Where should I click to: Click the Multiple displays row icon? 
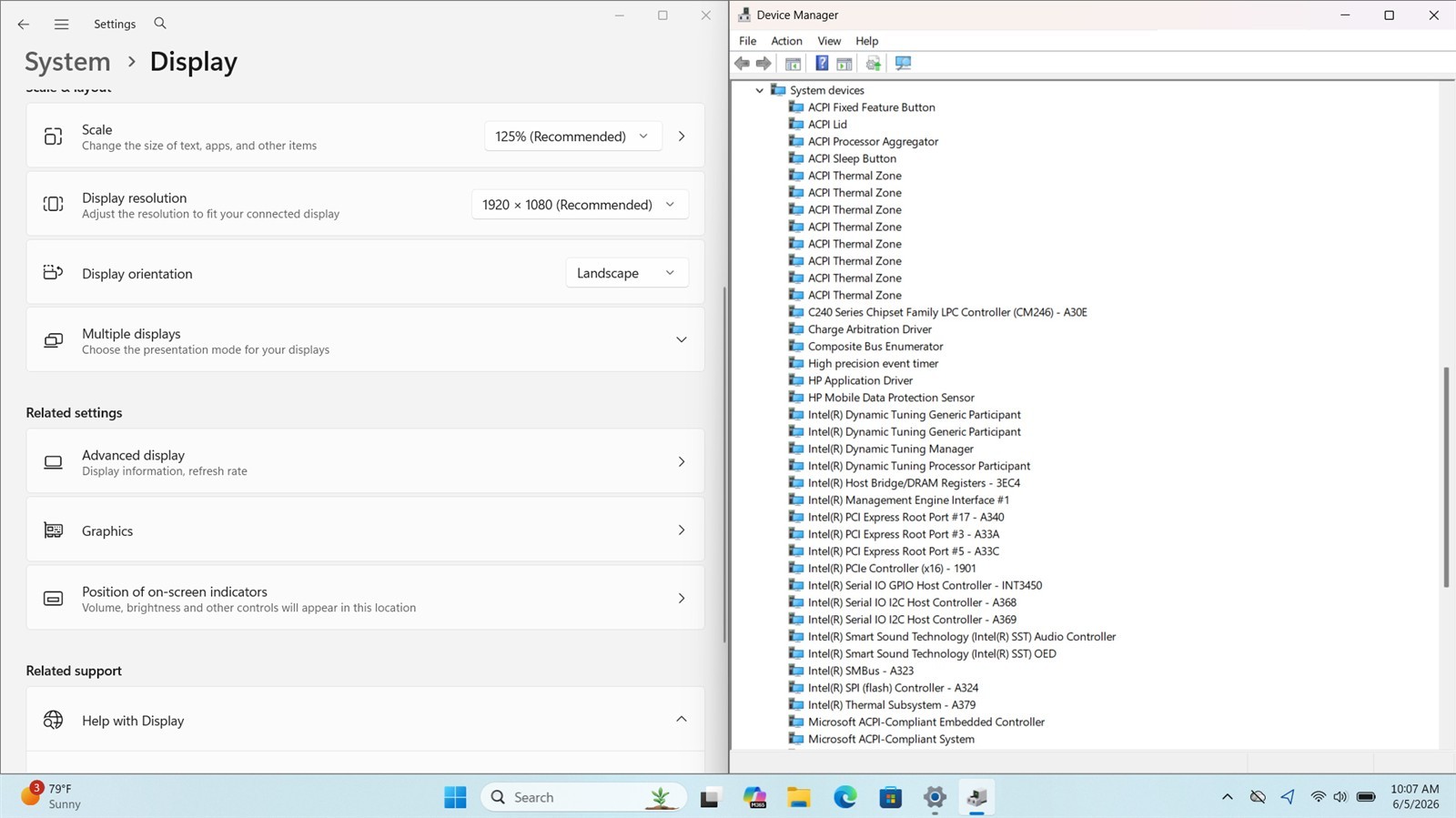click(54, 340)
